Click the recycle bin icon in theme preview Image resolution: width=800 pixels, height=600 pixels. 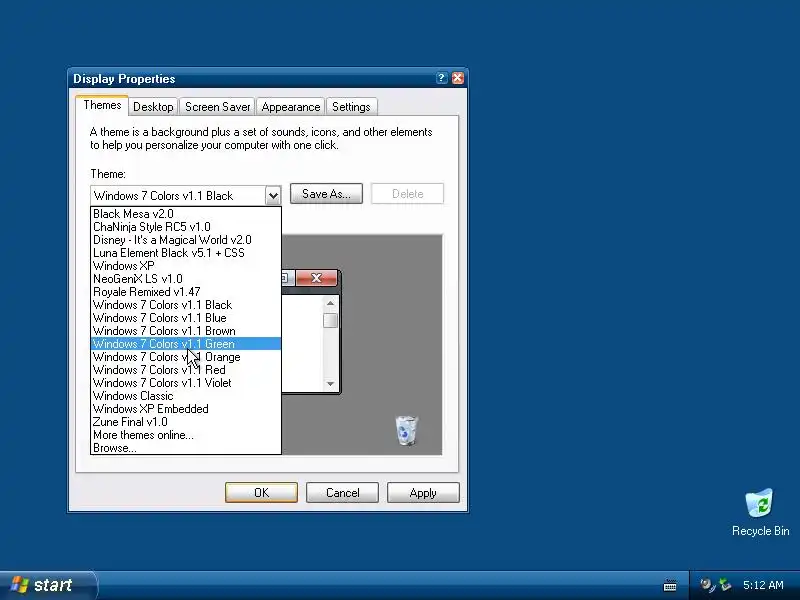coord(407,430)
